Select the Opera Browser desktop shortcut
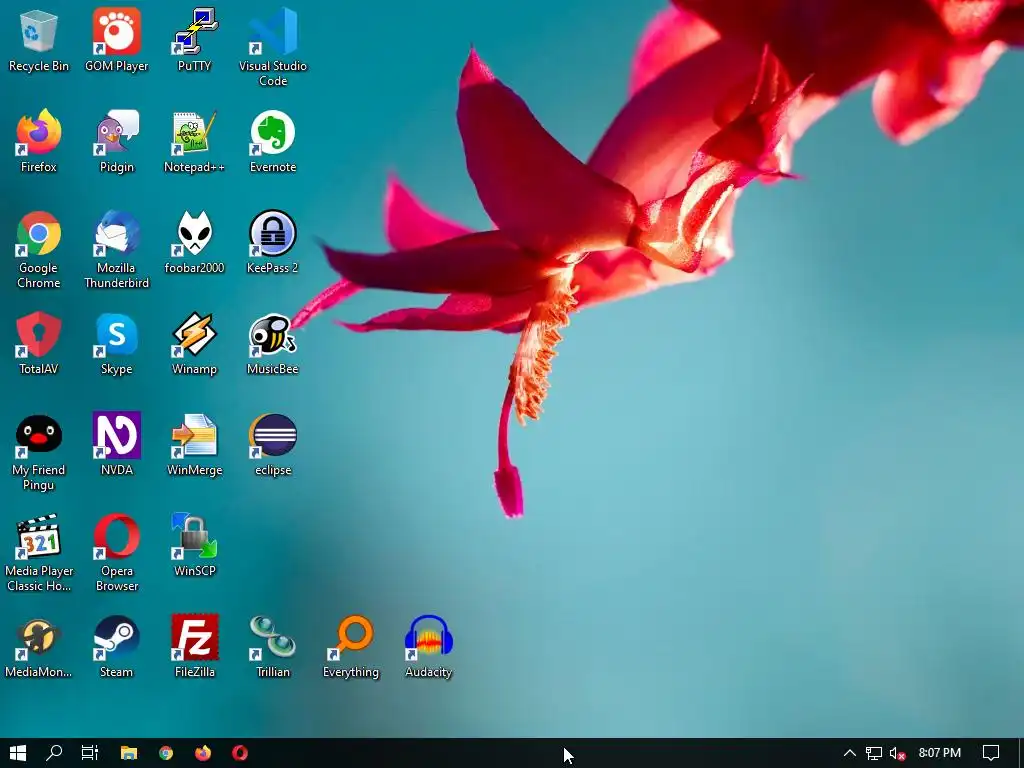 pyautogui.click(x=116, y=553)
